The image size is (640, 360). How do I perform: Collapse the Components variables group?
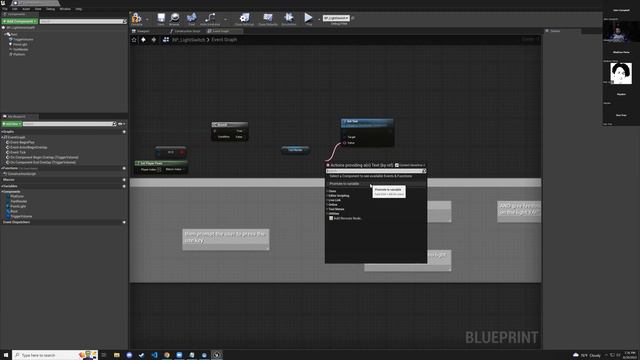click(x=2, y=191)
